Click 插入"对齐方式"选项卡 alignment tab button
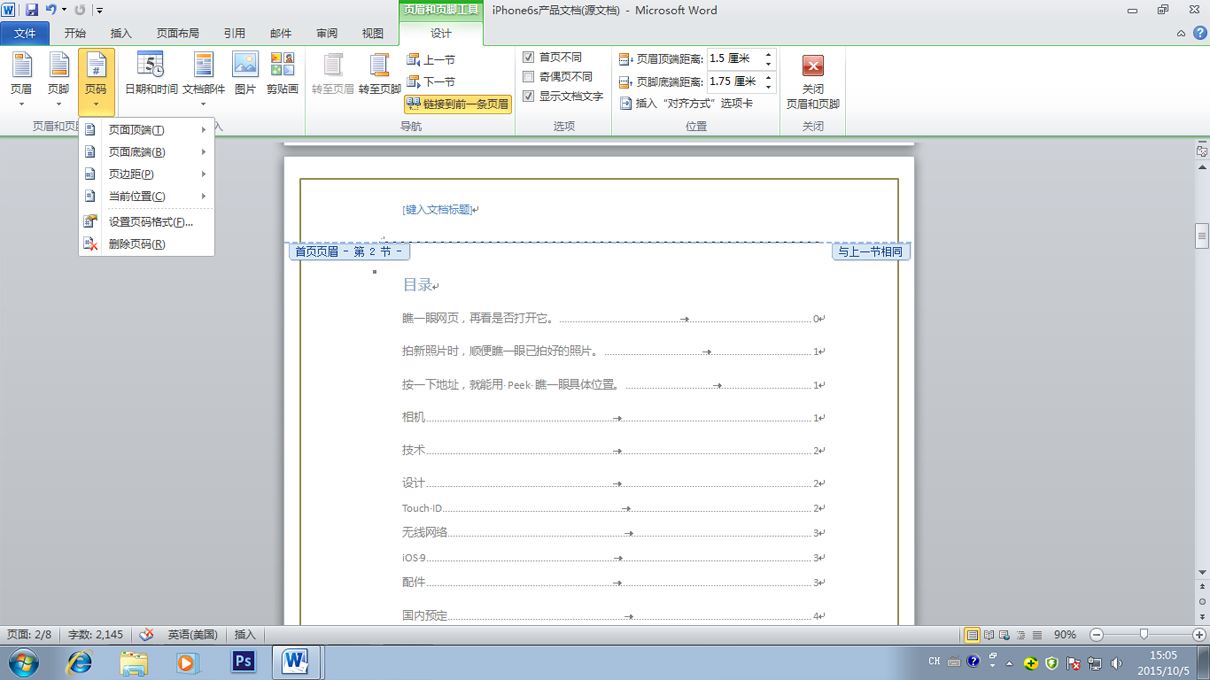Image resolution: width=1210 pixels, height=680 pixels. coord(686,103)
